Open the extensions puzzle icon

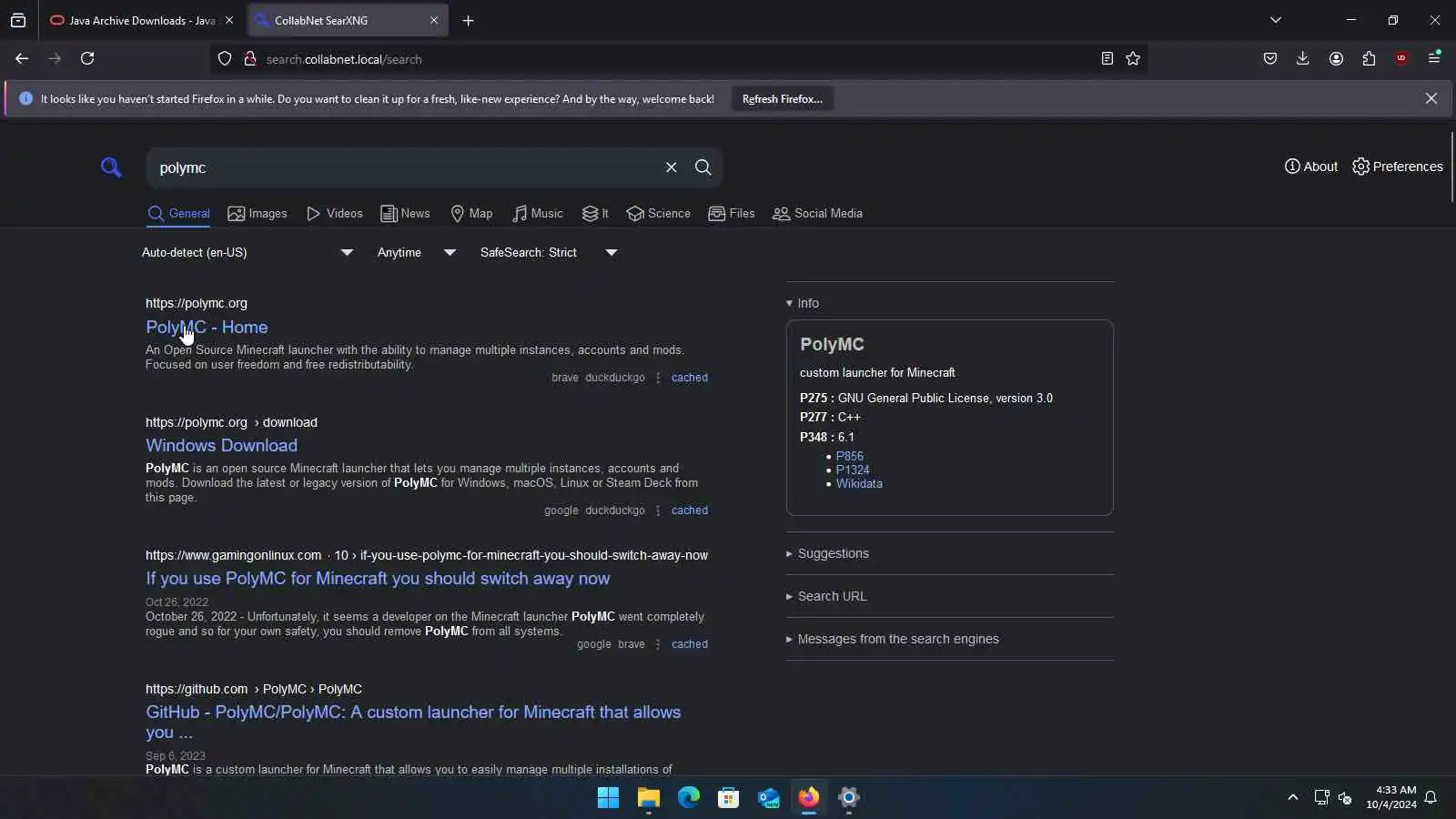(x=1369, y=59)
